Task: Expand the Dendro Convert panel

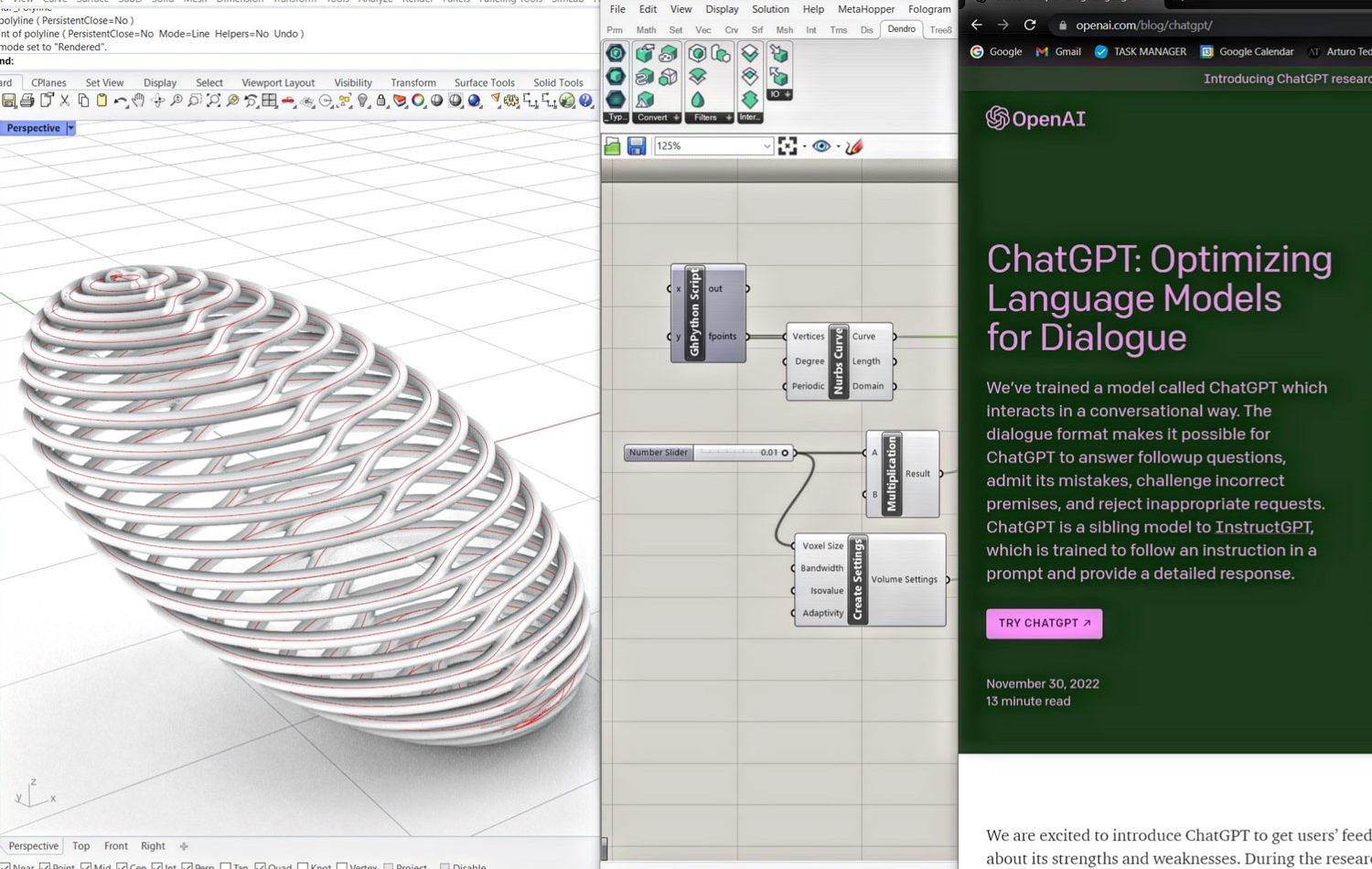Action: coord(676,118)
